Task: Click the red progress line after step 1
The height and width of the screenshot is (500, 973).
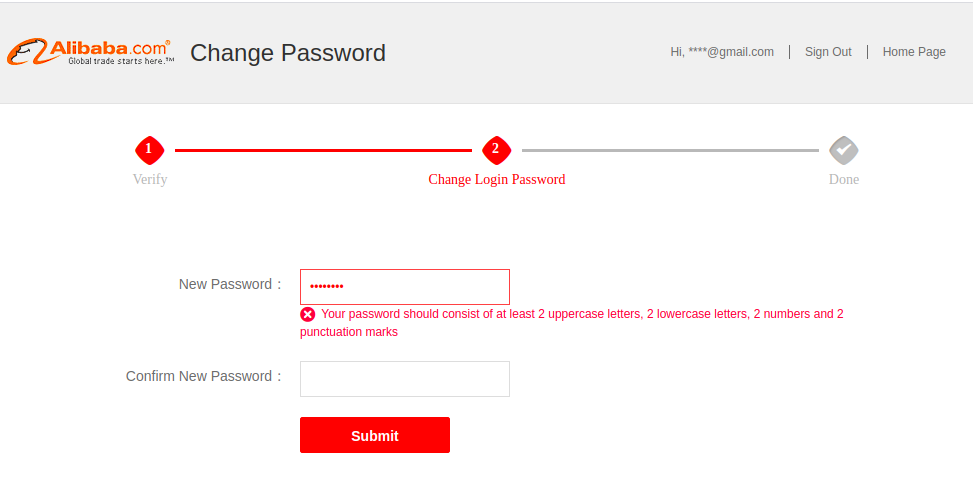Action: (322, 150)
